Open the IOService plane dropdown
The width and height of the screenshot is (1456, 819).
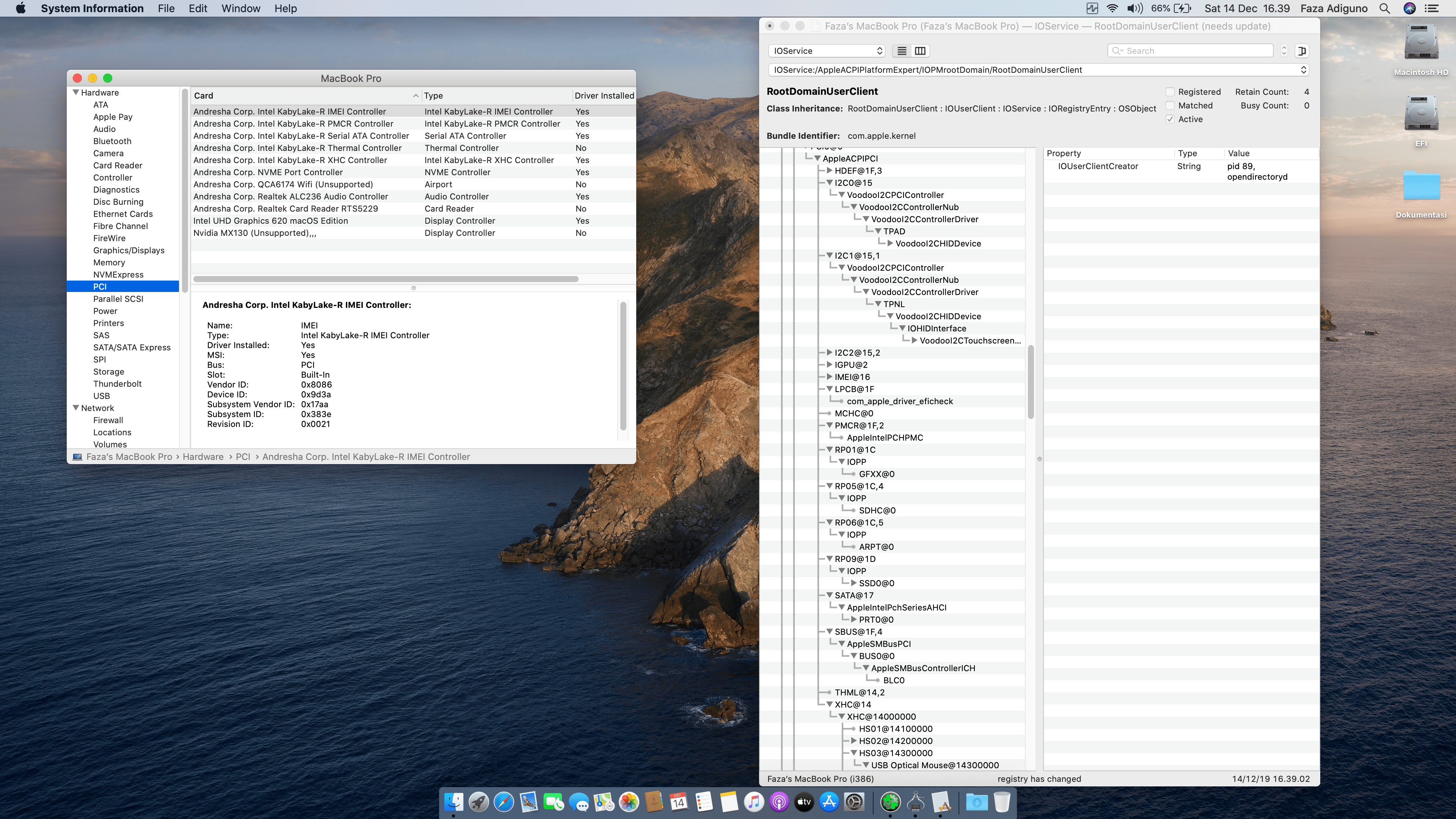[826, 51]
